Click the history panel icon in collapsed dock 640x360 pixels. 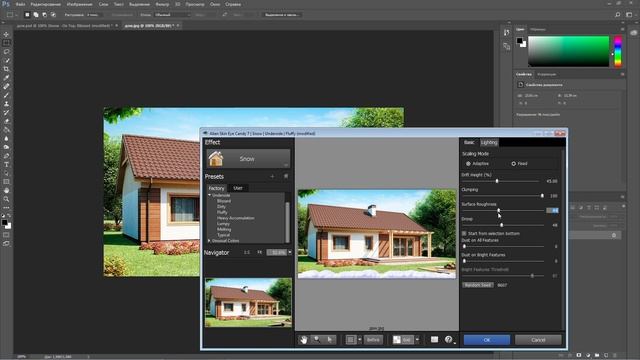coord(507,33)
